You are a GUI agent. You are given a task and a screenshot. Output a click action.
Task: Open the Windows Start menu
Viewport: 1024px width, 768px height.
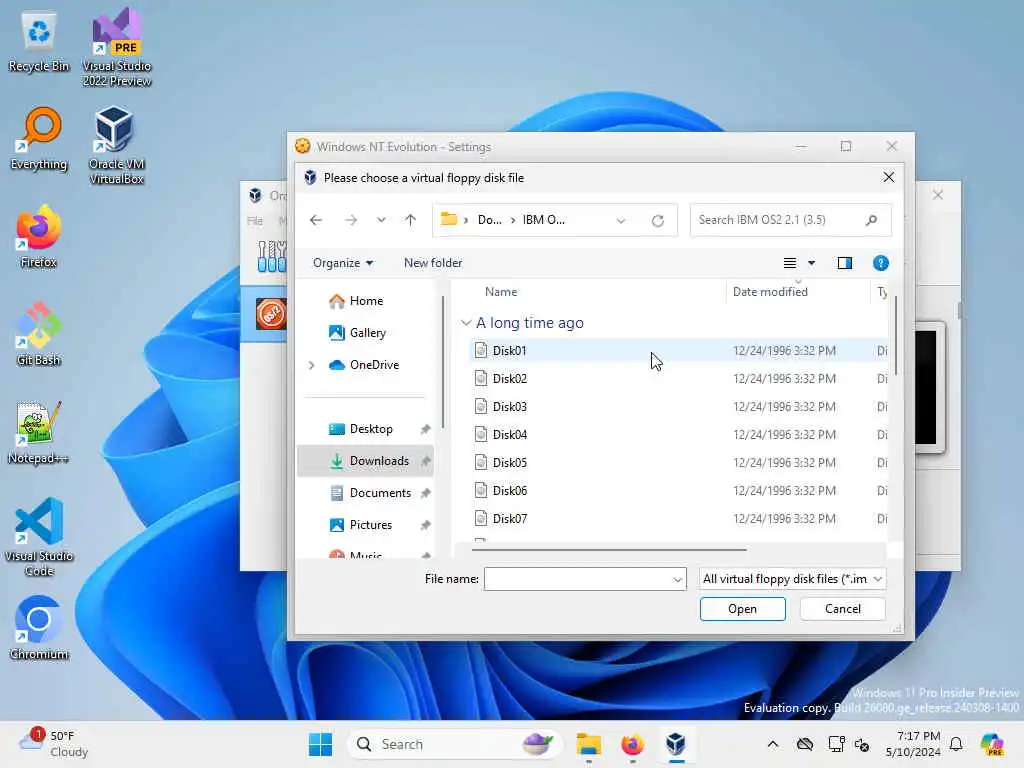pos(320,744)
